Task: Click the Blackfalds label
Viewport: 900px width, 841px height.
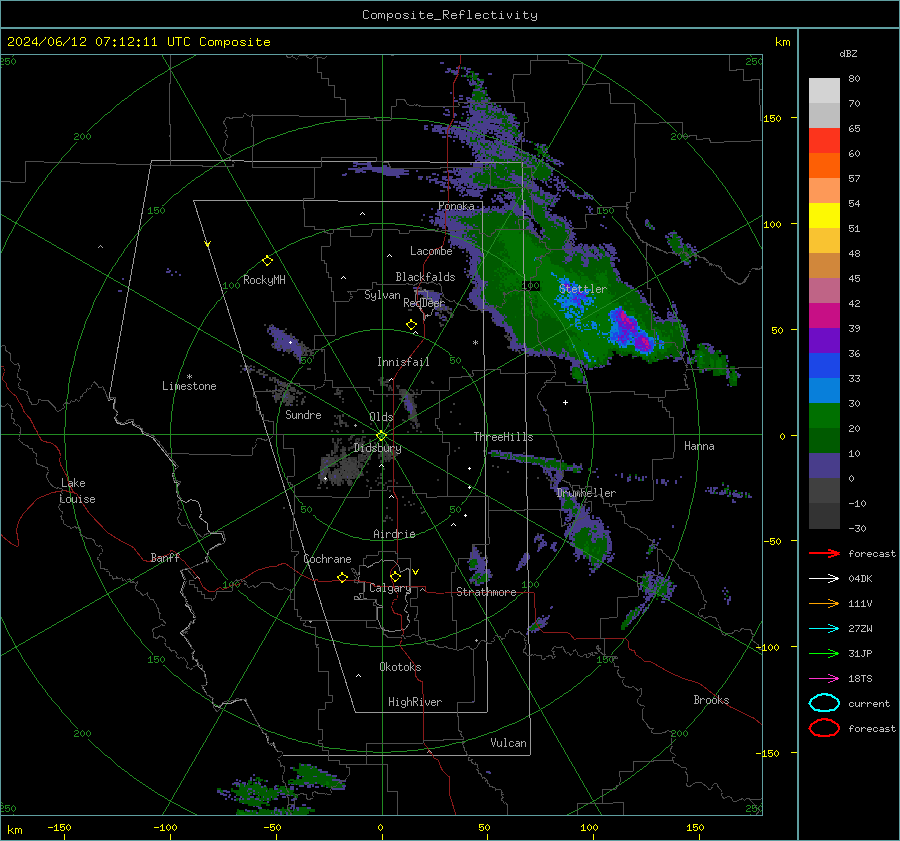Action: (x=425, y=277)
